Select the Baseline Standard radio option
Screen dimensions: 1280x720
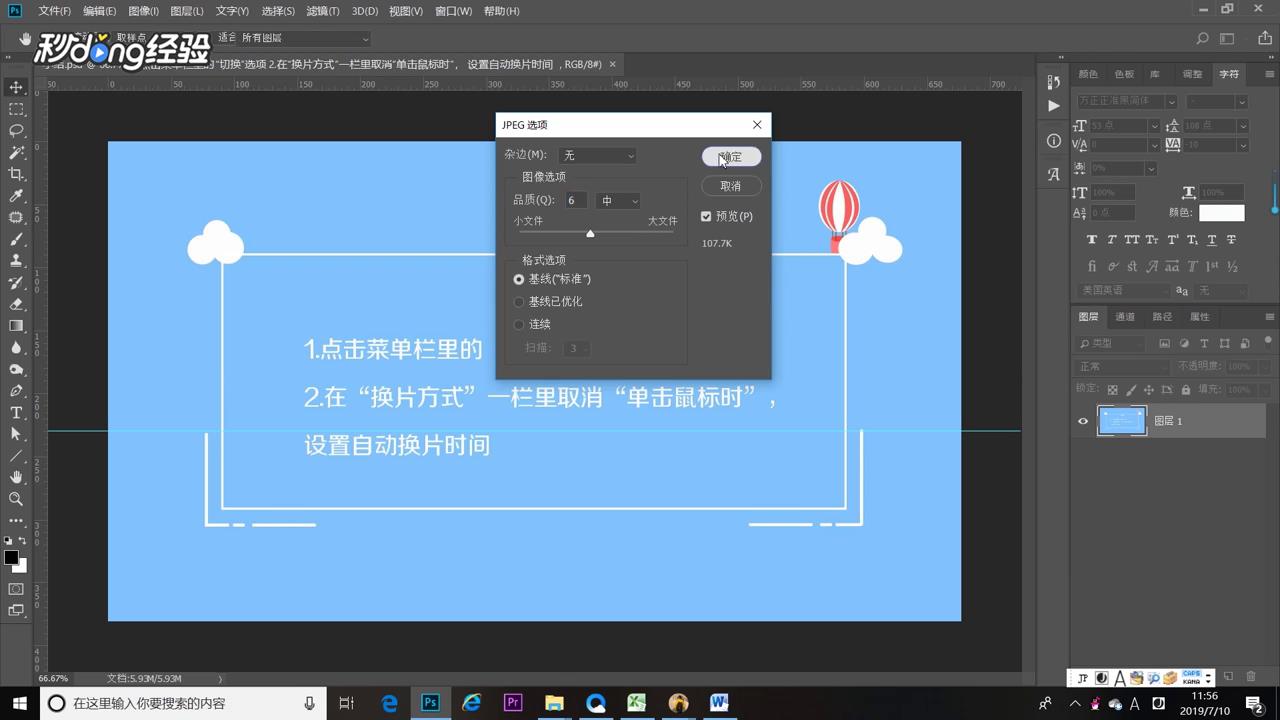coord(519,279)
